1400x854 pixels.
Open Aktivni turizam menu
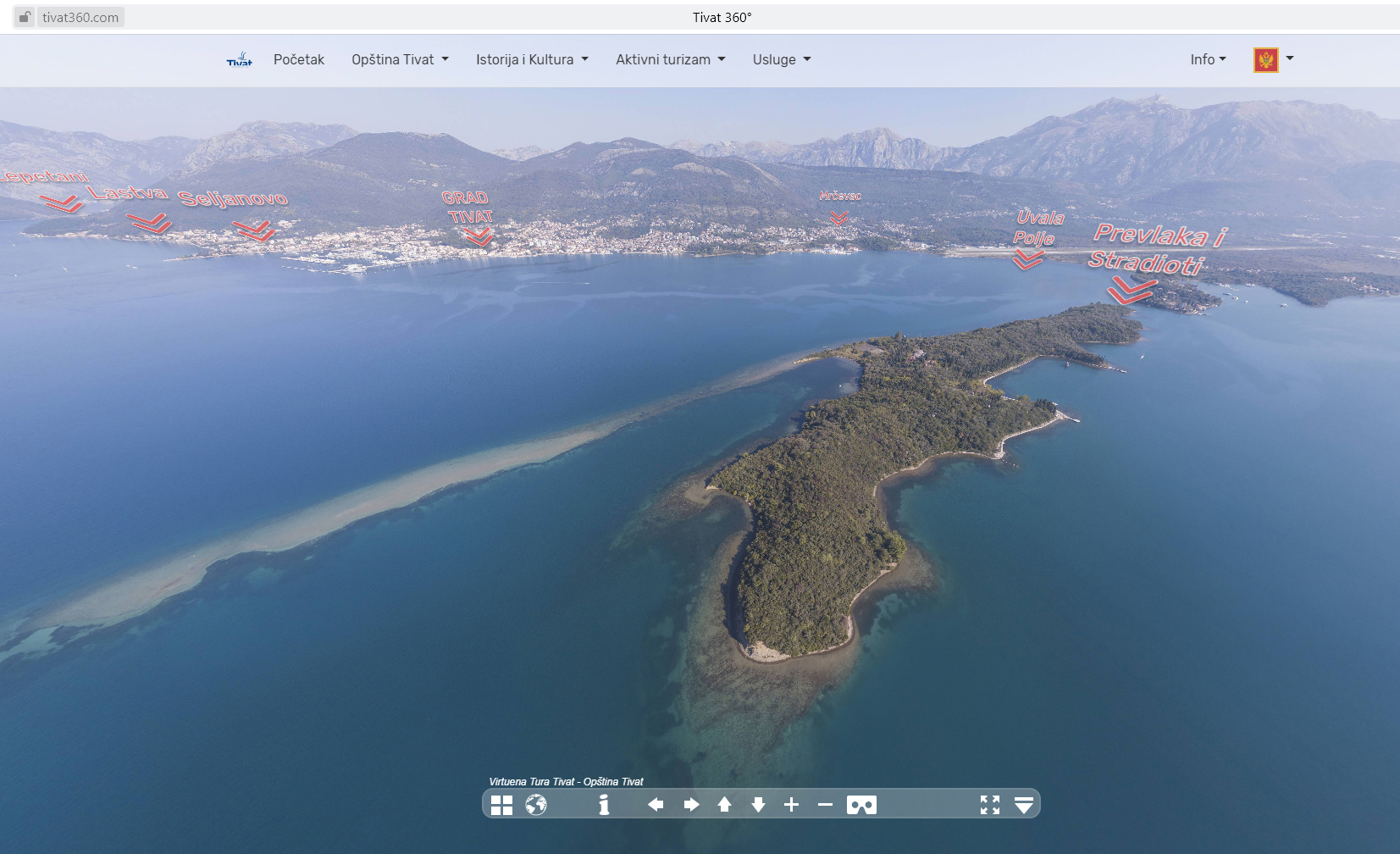670,59
